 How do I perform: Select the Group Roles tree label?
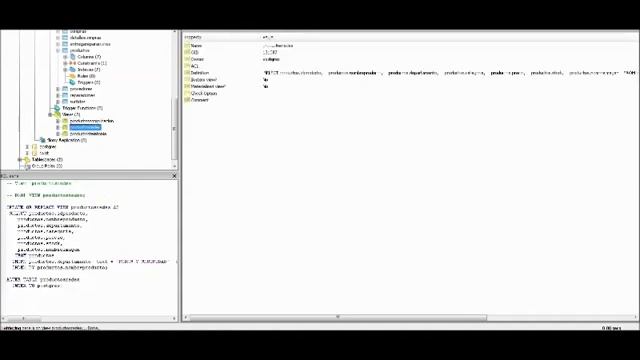pyautogui.click(x=47, y=166)
